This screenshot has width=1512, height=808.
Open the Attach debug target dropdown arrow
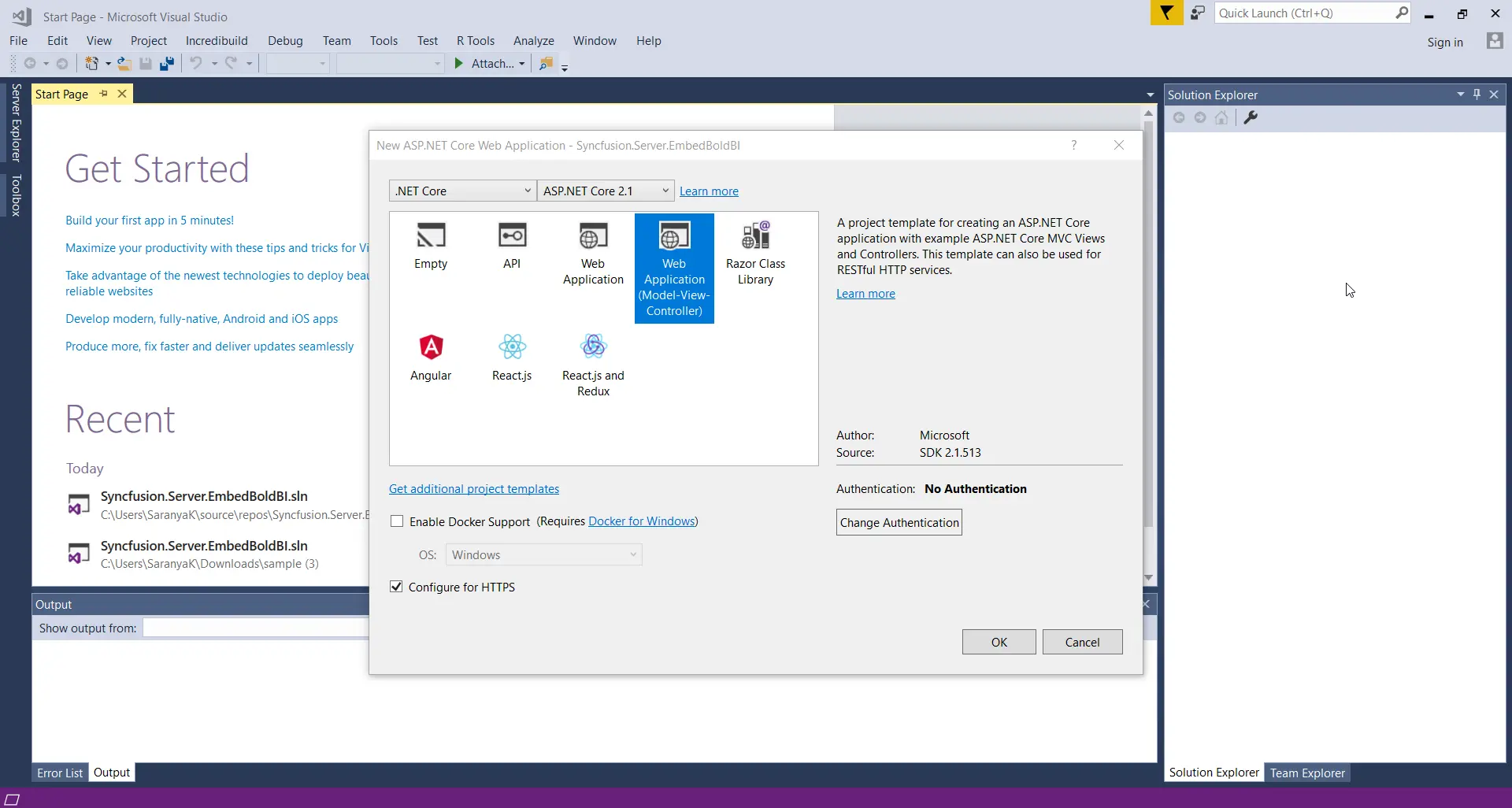pyautogui.click(x=521, y=64)
